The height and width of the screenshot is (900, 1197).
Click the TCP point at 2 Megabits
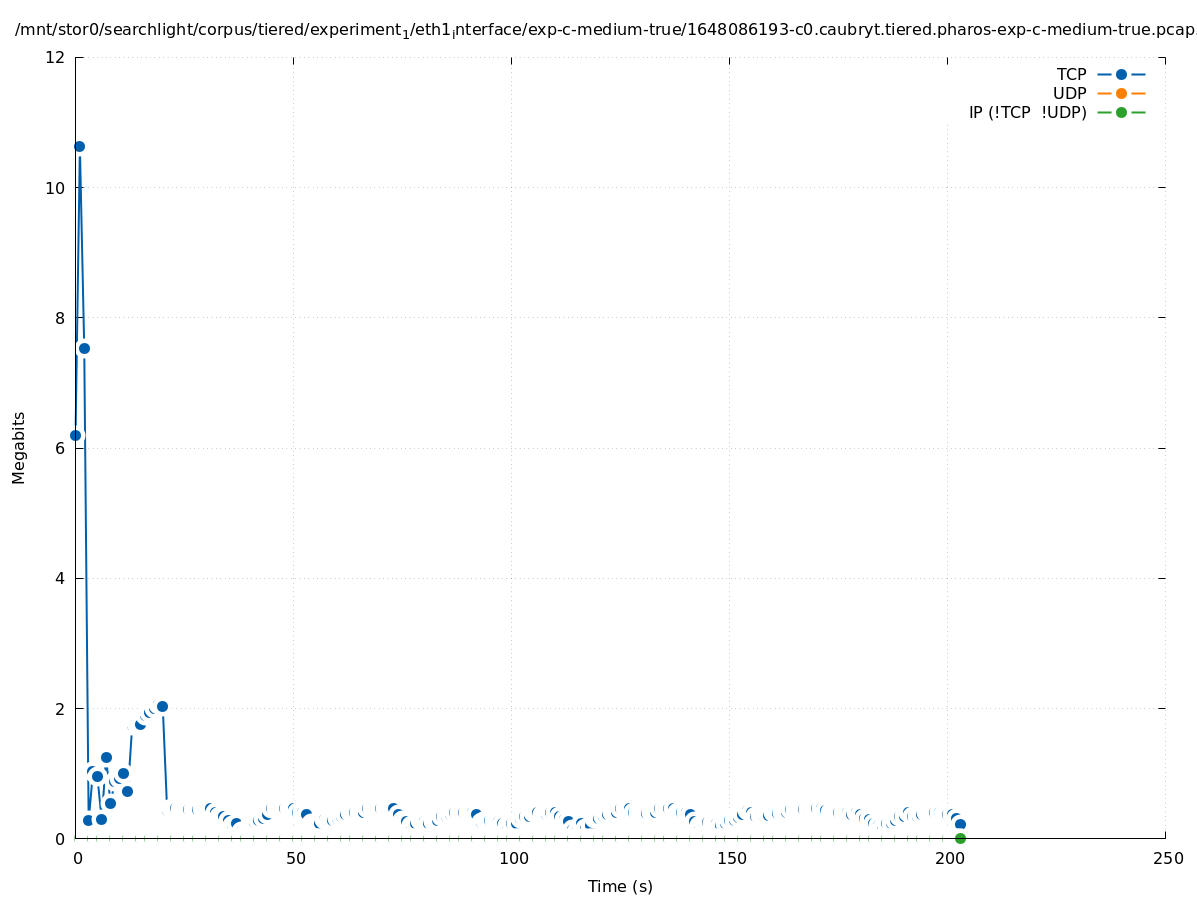pos(162,706)
